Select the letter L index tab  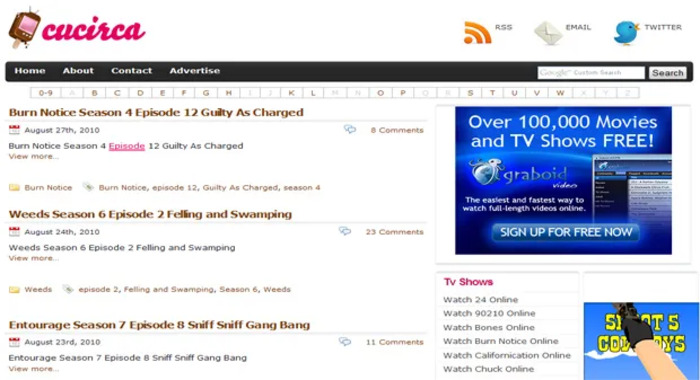[x=313, y=93]
